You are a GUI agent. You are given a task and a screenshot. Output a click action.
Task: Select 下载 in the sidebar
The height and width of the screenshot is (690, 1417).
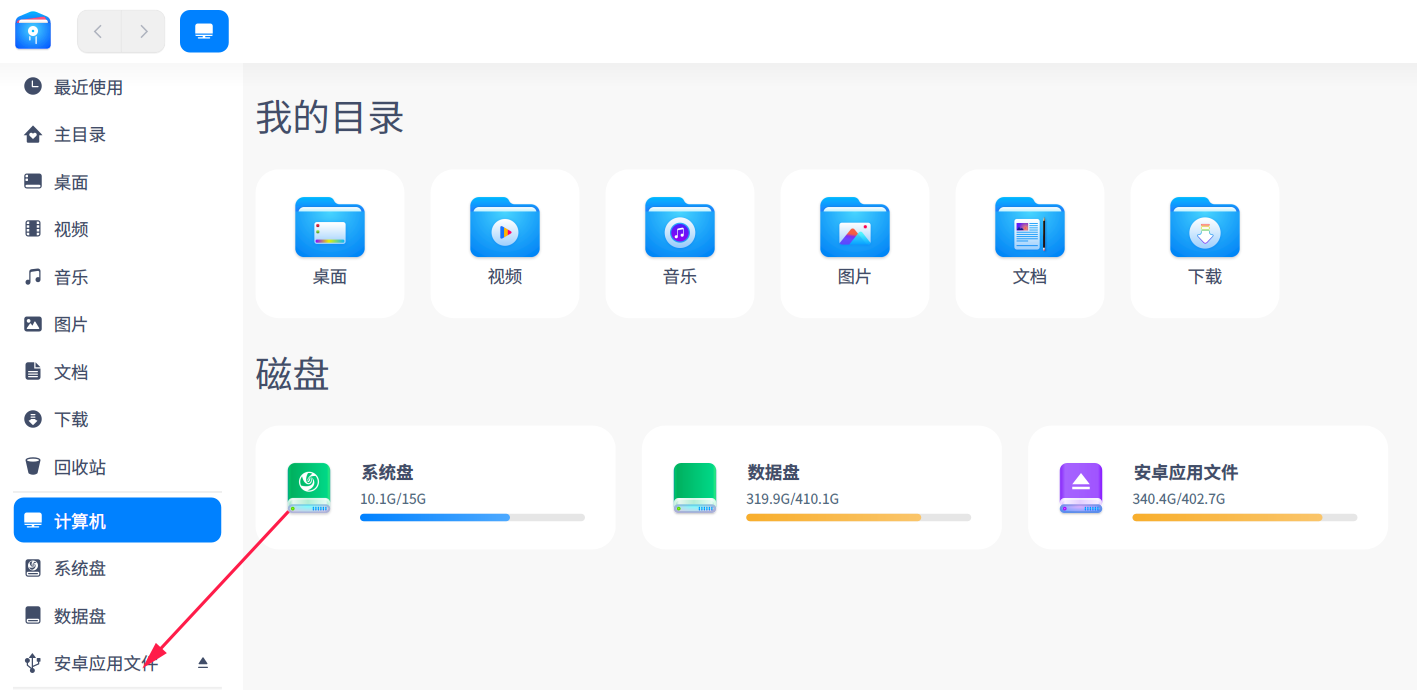tap(118, 419)
